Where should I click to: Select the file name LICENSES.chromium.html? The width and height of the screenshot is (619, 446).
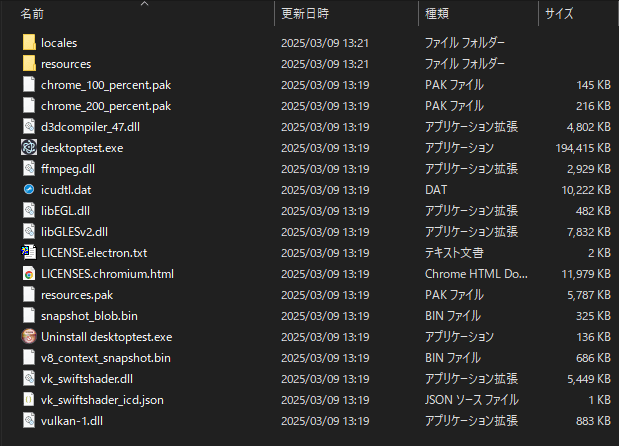107,274
